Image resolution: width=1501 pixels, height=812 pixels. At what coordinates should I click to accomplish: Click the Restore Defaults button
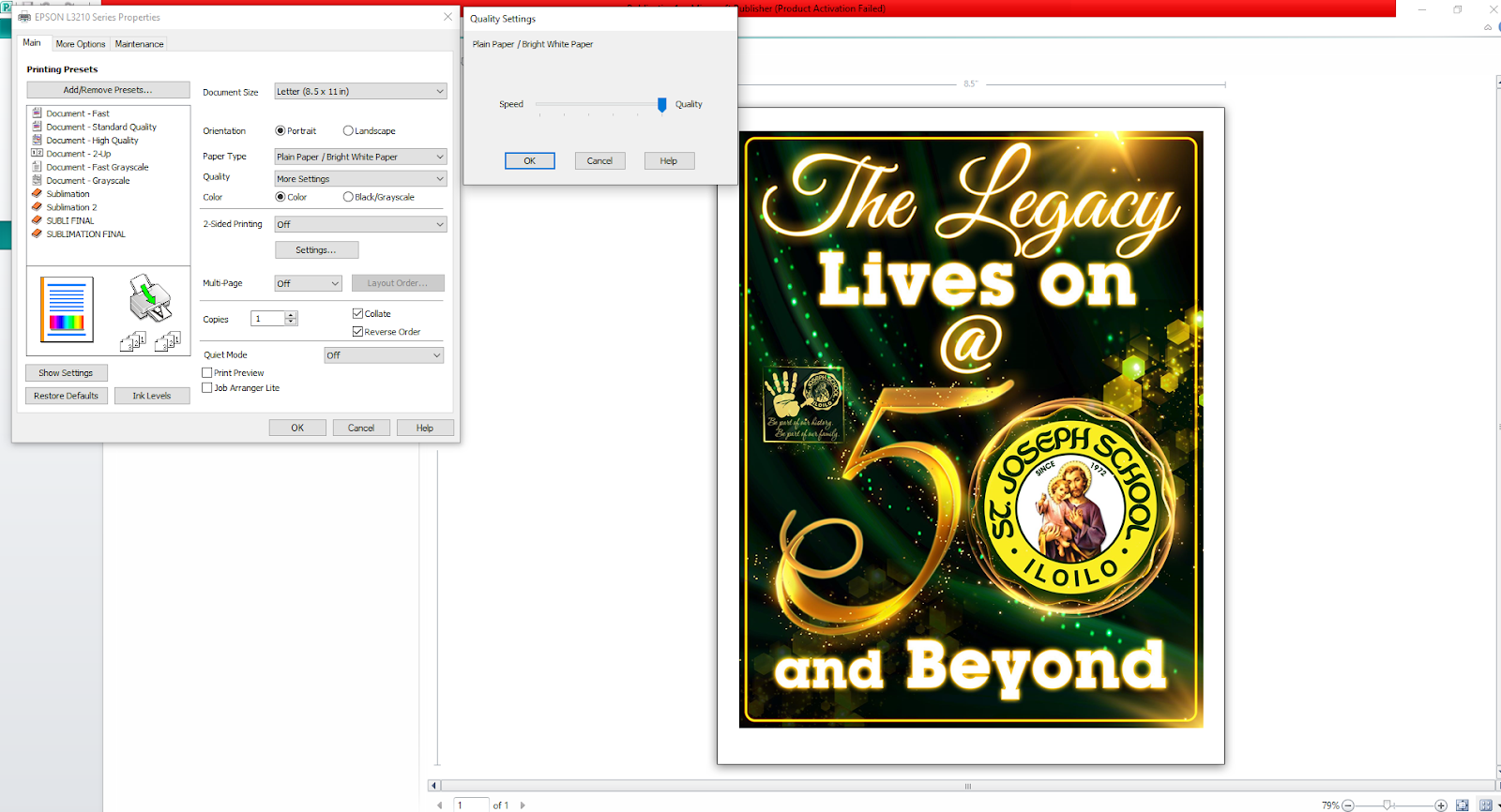pyautogui.click(x=67, y=396)
